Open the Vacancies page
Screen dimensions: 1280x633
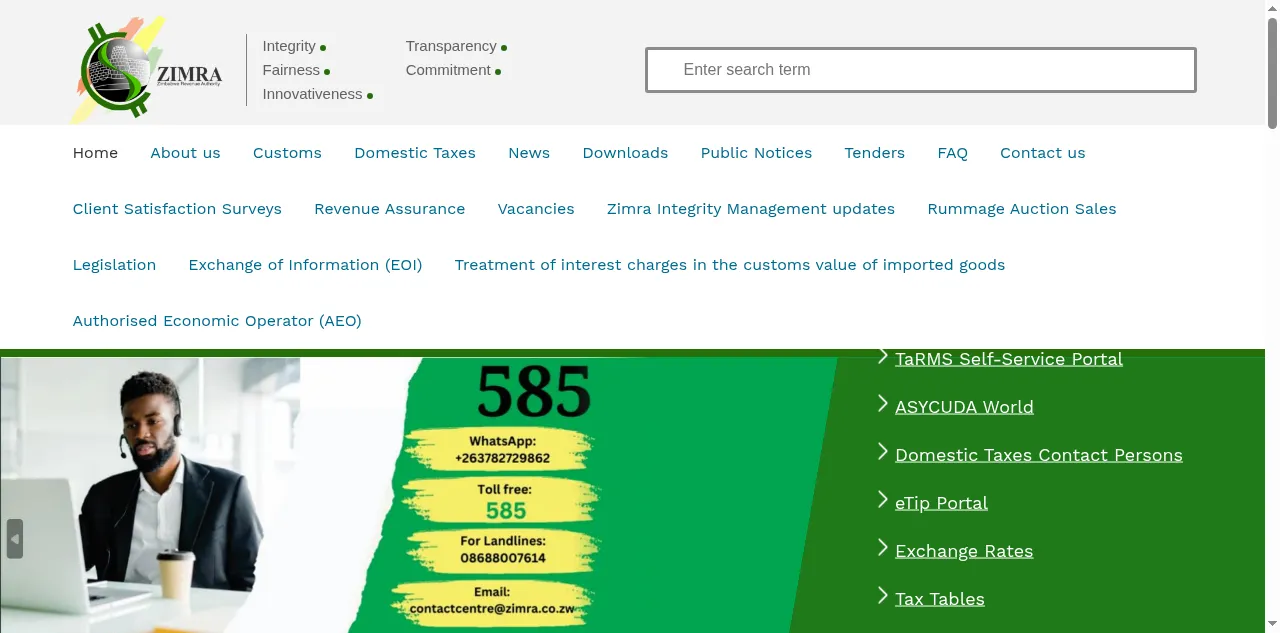tap(536, 209)
